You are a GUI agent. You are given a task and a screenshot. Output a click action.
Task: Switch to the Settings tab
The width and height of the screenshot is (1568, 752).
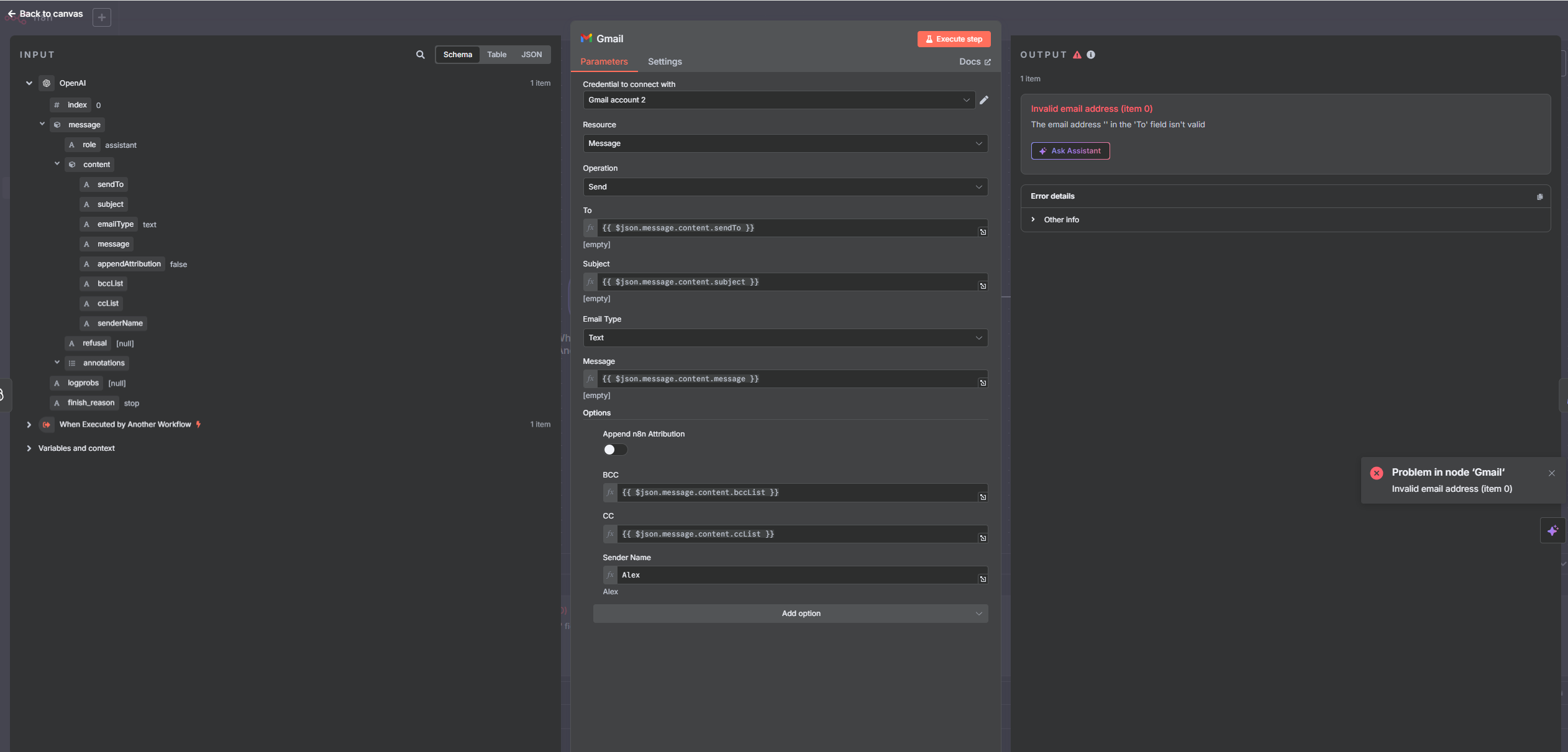click(x=665, y=61)
